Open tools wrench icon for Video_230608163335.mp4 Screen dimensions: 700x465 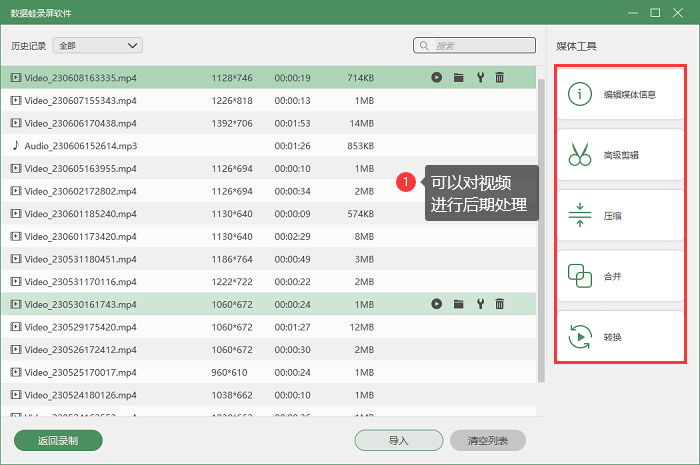480,78
